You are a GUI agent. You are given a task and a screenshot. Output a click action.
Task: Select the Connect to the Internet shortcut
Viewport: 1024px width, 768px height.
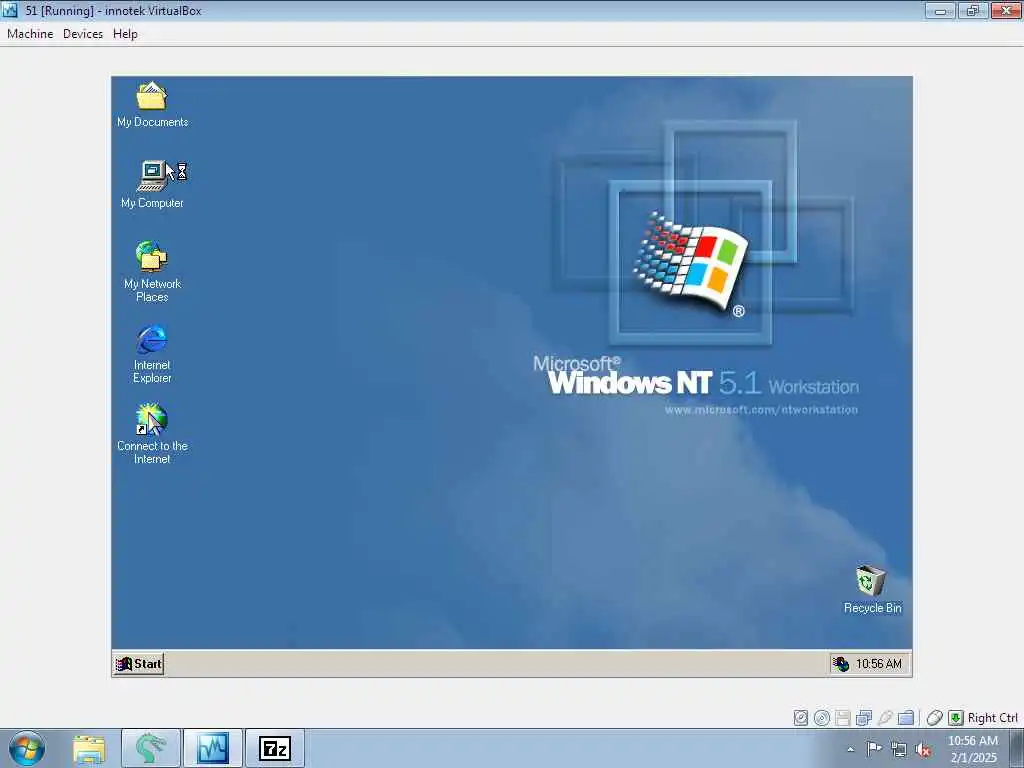tap(152, 434)
